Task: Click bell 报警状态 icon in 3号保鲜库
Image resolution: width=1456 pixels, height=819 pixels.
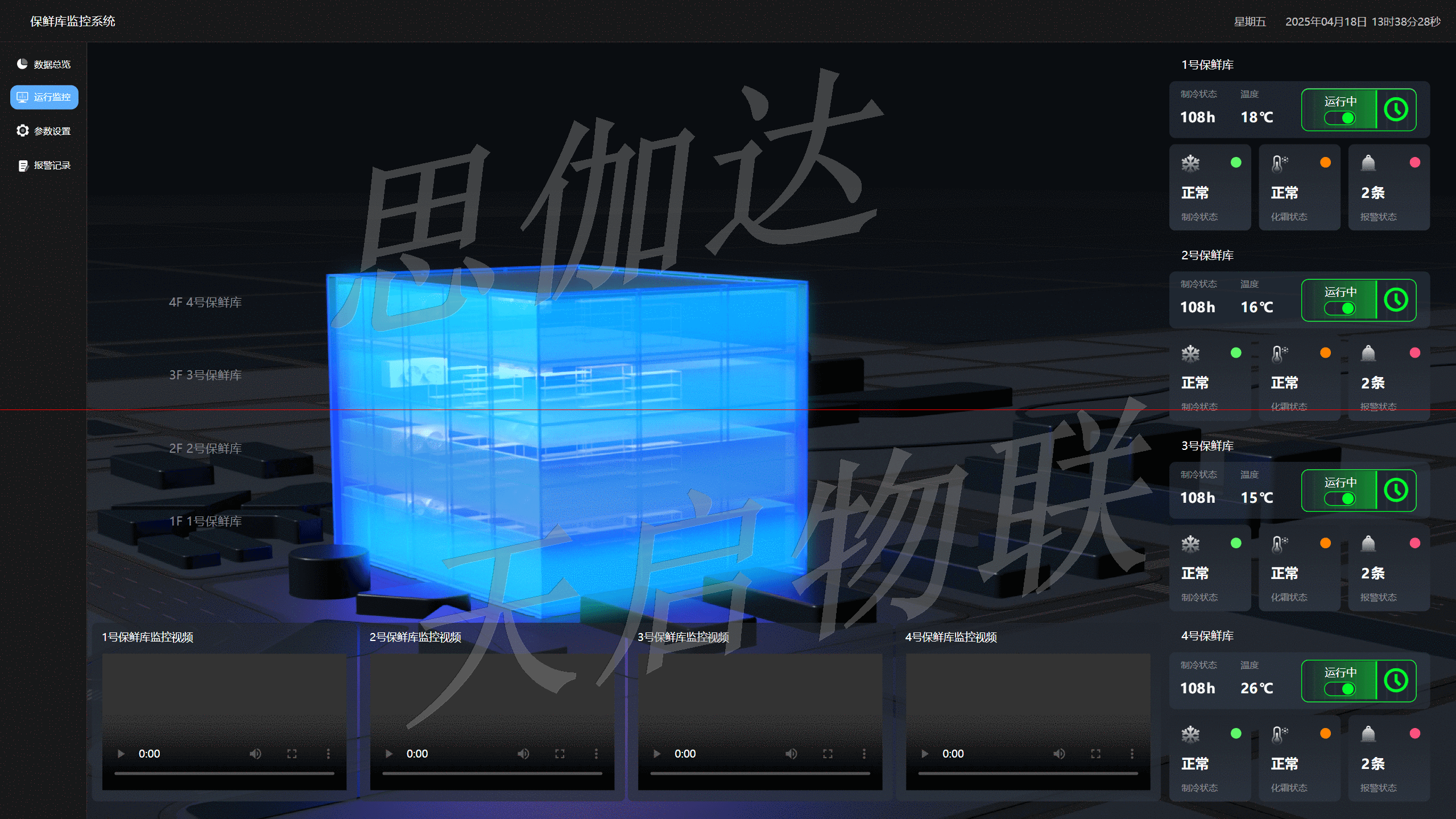Action: (x=1368, y=544)
